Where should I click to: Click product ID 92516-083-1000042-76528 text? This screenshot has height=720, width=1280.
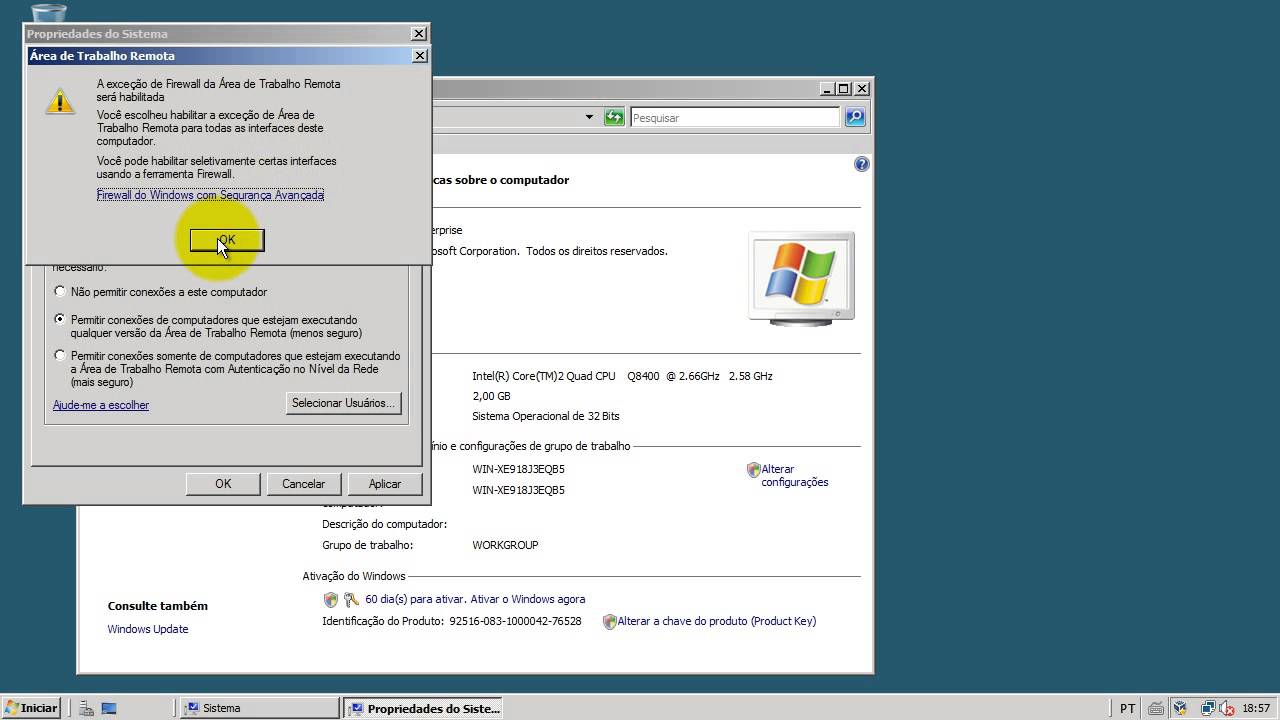point(515,621)
